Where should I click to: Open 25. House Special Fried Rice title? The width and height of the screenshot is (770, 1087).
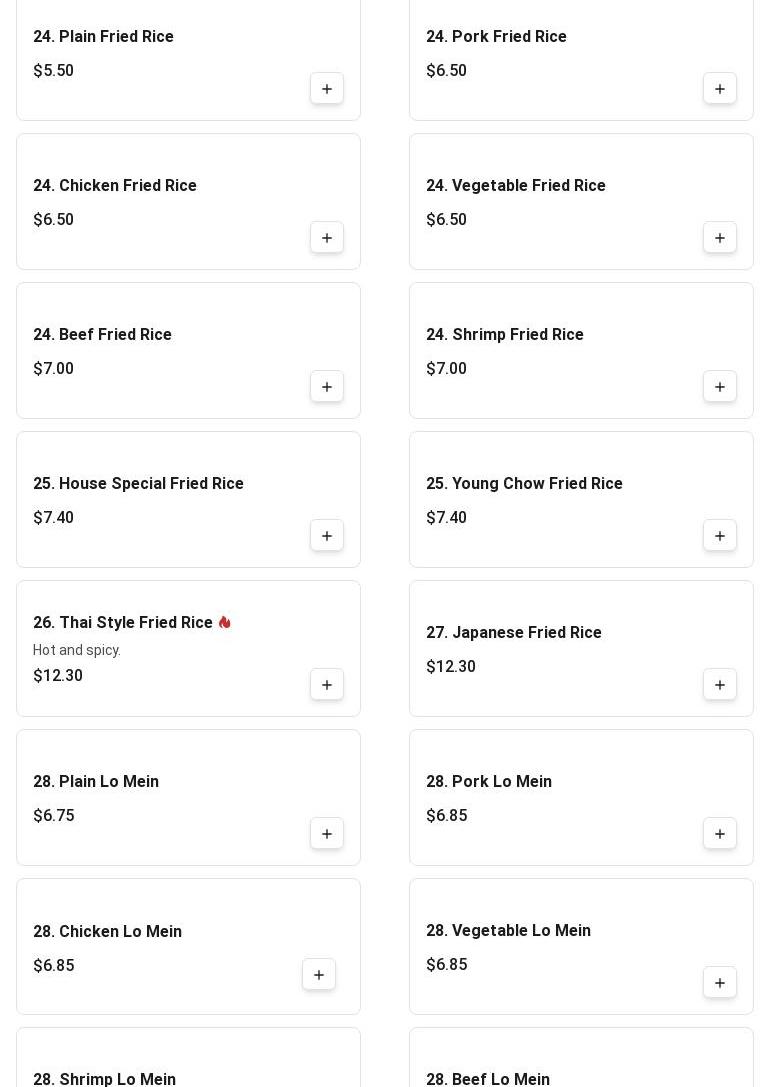coord(139,483)
